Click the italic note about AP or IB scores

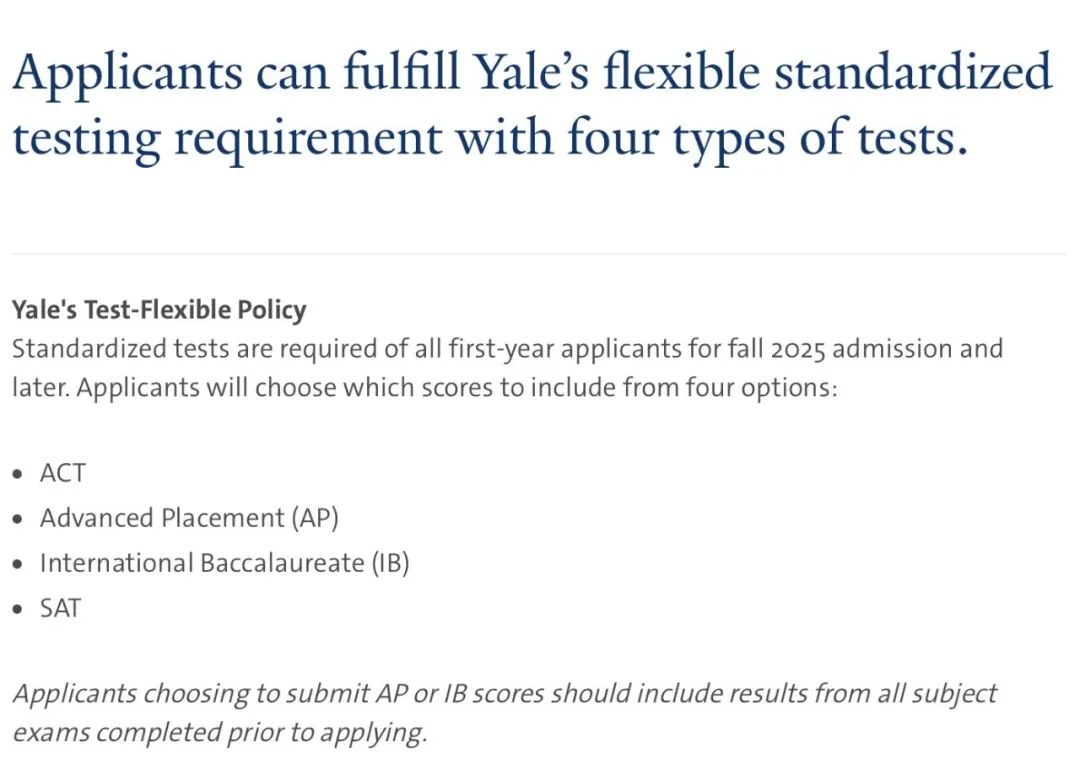click(x=504, y=713)
